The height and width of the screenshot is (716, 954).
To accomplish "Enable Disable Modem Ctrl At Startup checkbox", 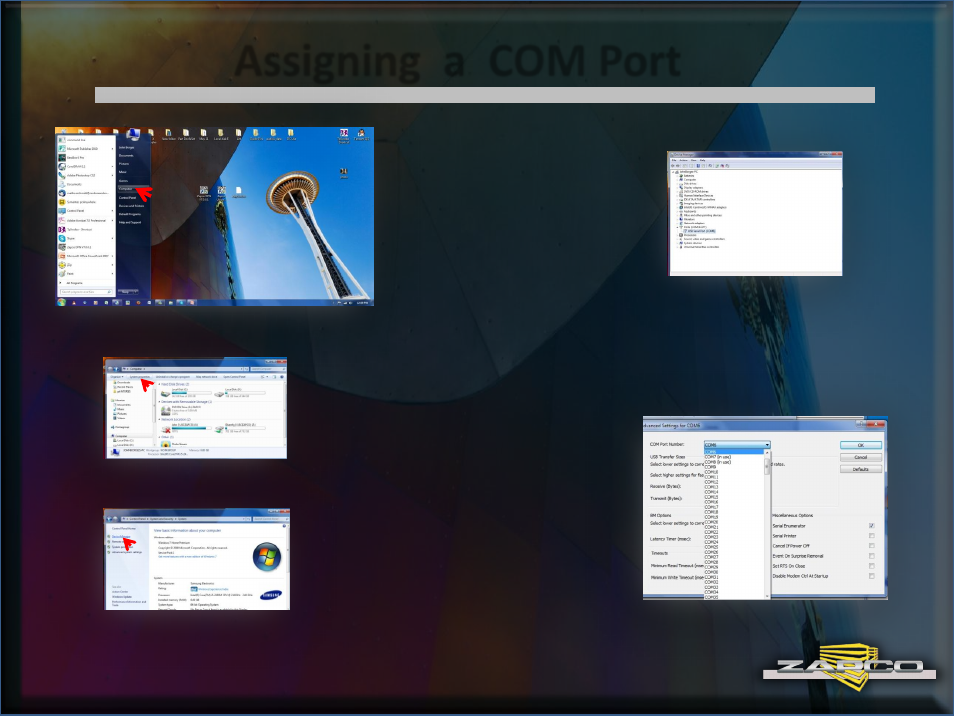I will (872, 576).
